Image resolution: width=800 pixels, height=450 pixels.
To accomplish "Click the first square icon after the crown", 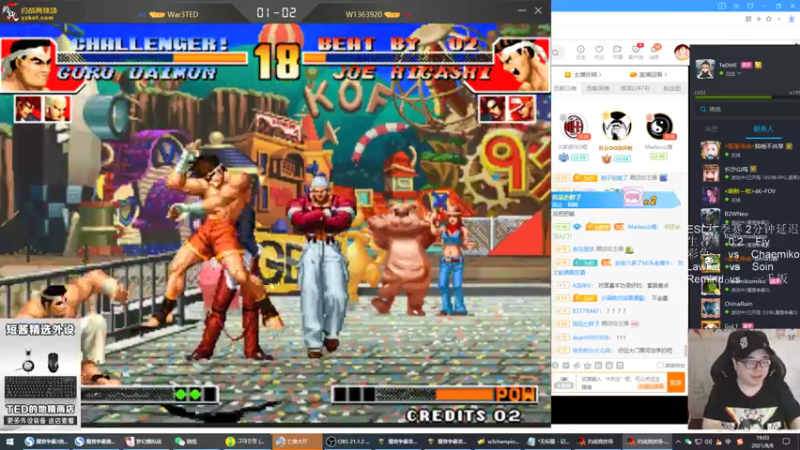I will 598,365.
